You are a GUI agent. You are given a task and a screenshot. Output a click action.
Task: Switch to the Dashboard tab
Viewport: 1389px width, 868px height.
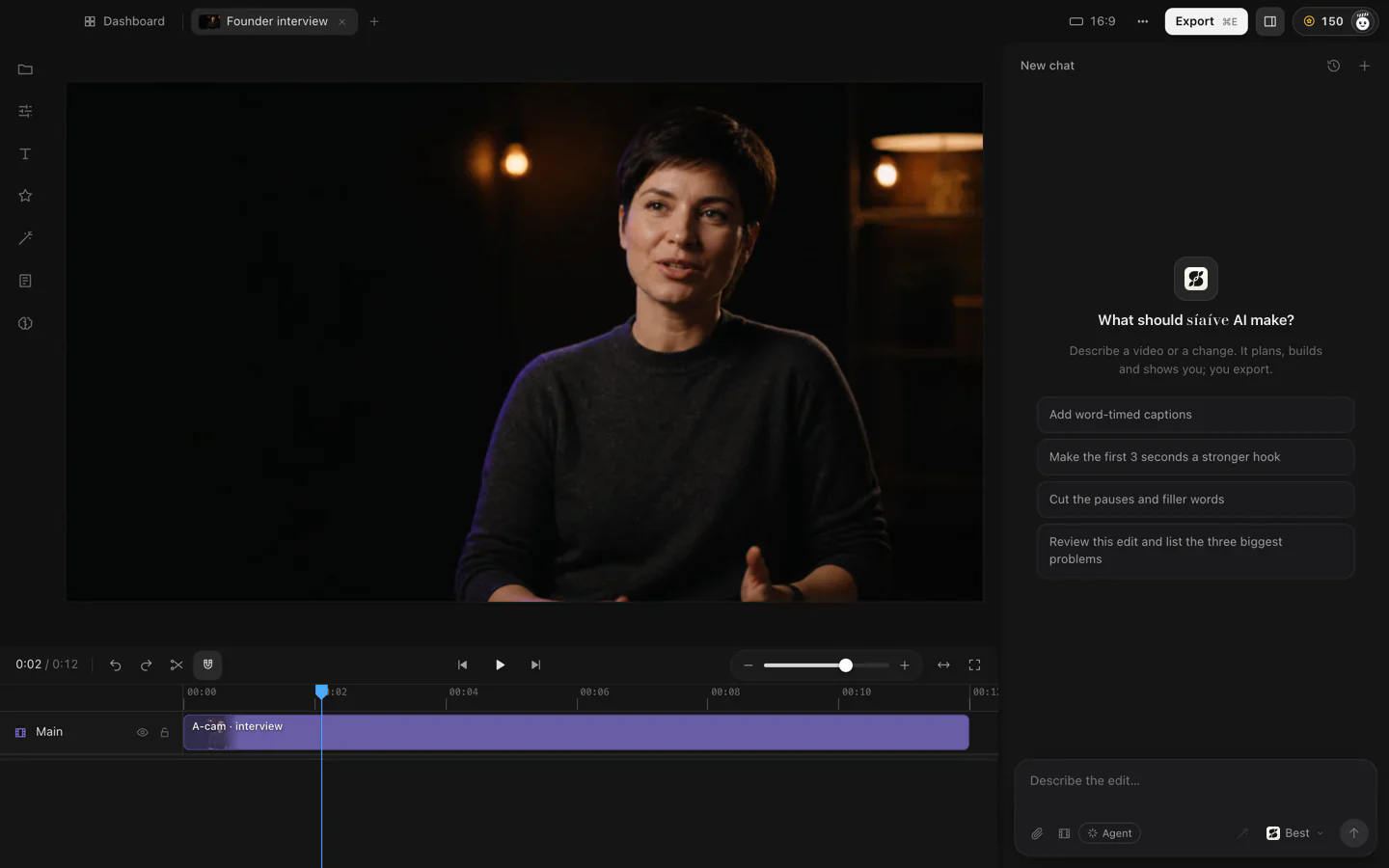tap(124, 21)
